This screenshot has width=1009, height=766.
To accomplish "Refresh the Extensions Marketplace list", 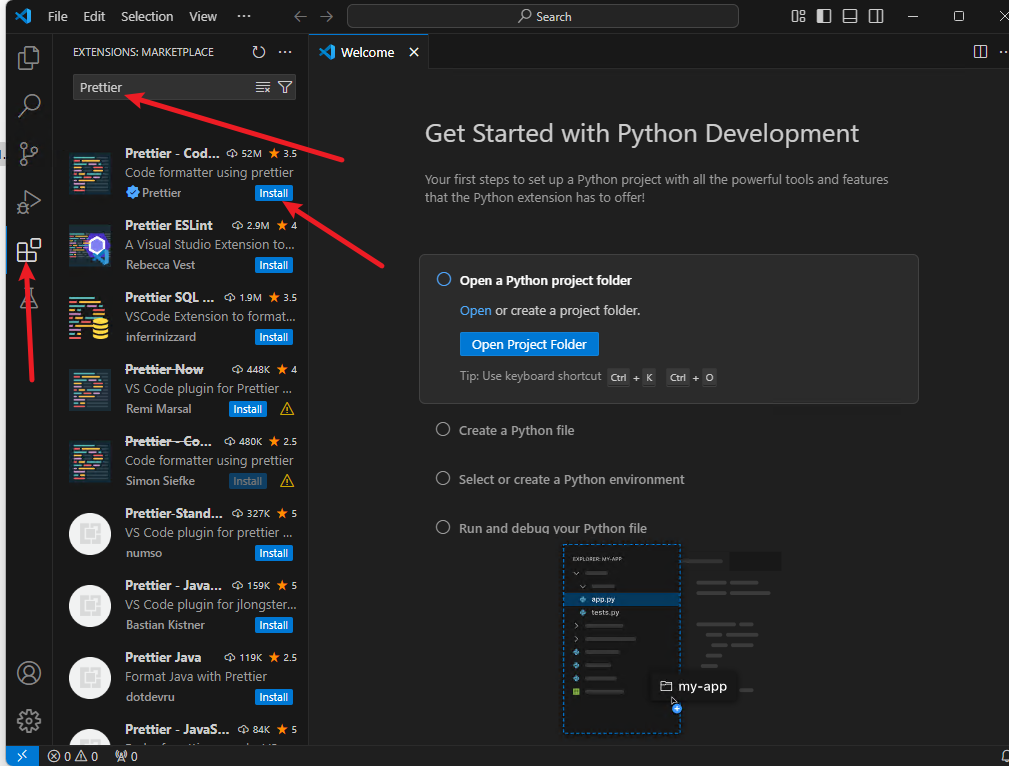I will (259, 52).
